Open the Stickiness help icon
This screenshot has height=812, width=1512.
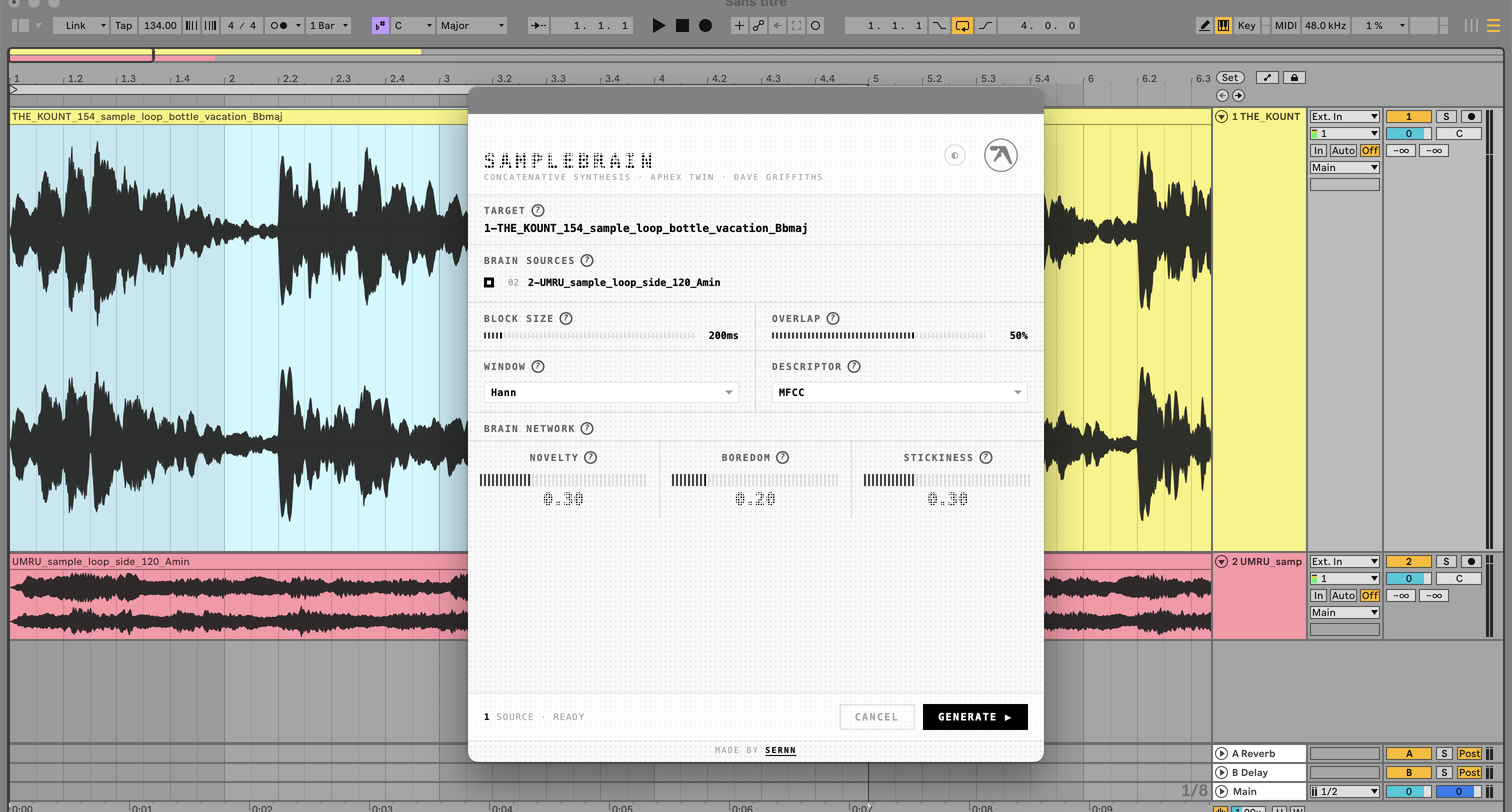986,457
